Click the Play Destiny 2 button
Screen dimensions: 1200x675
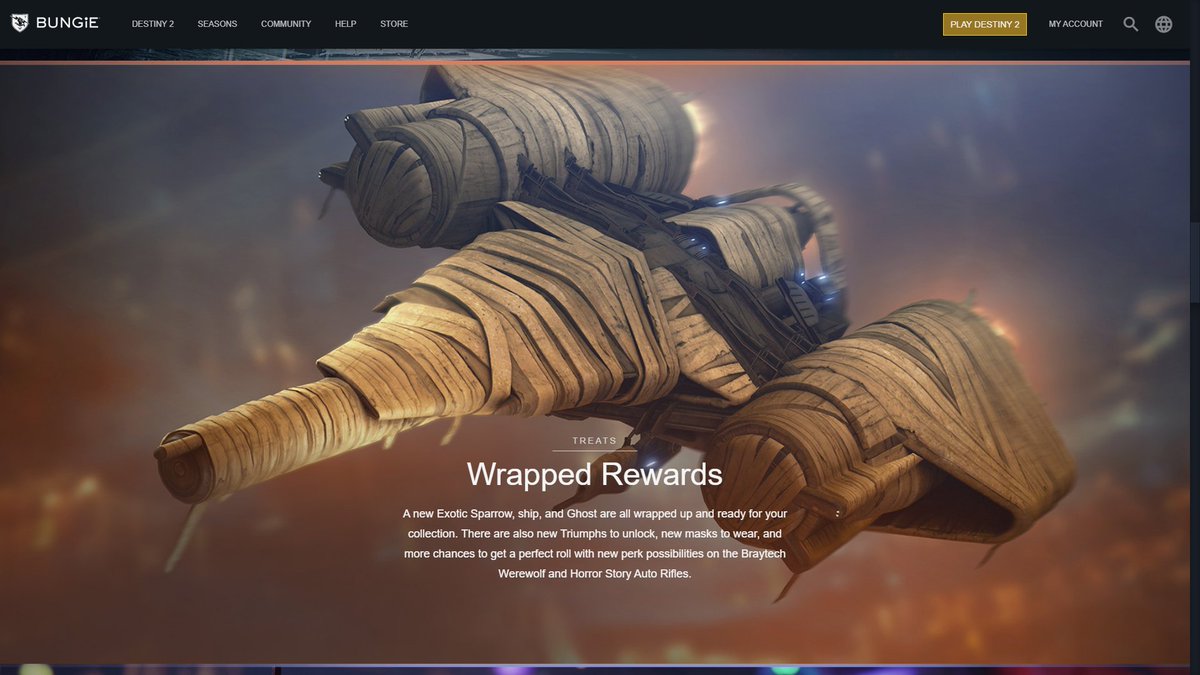pos(985,24)
